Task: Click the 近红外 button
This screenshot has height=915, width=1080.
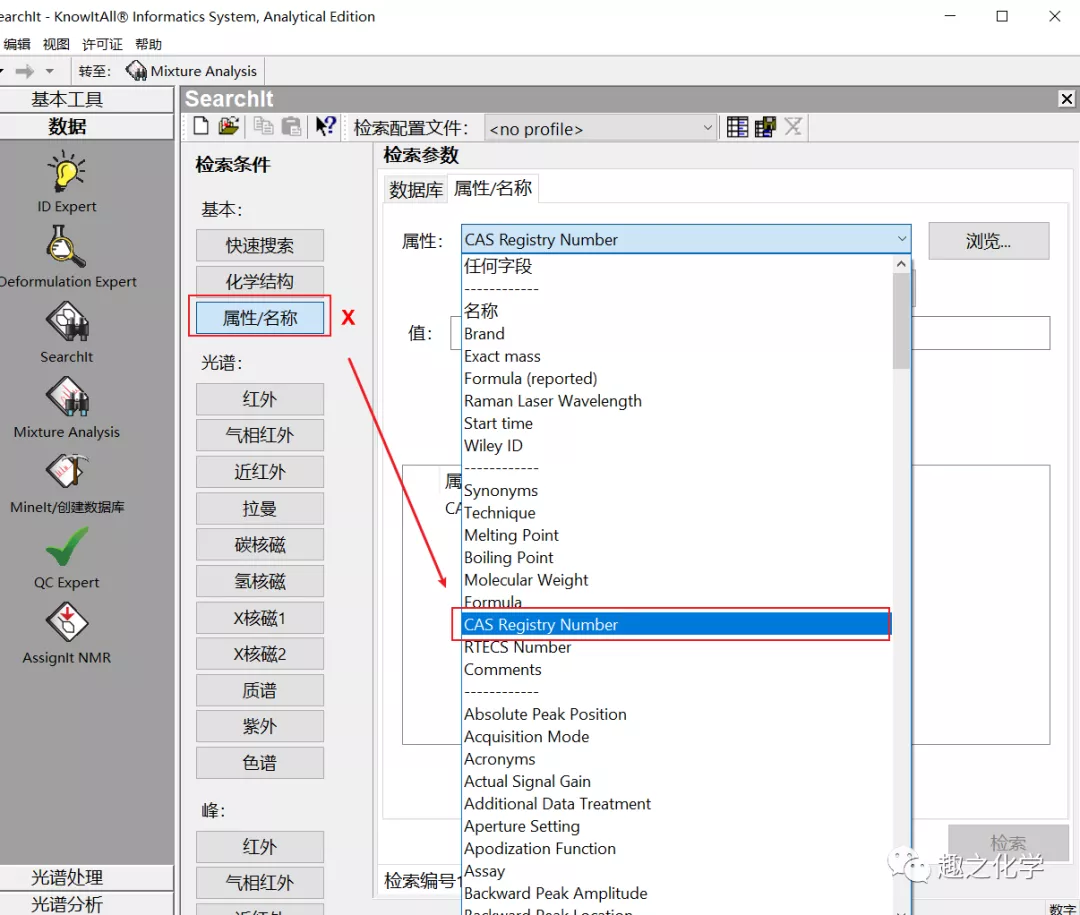Action: point(260,472)
